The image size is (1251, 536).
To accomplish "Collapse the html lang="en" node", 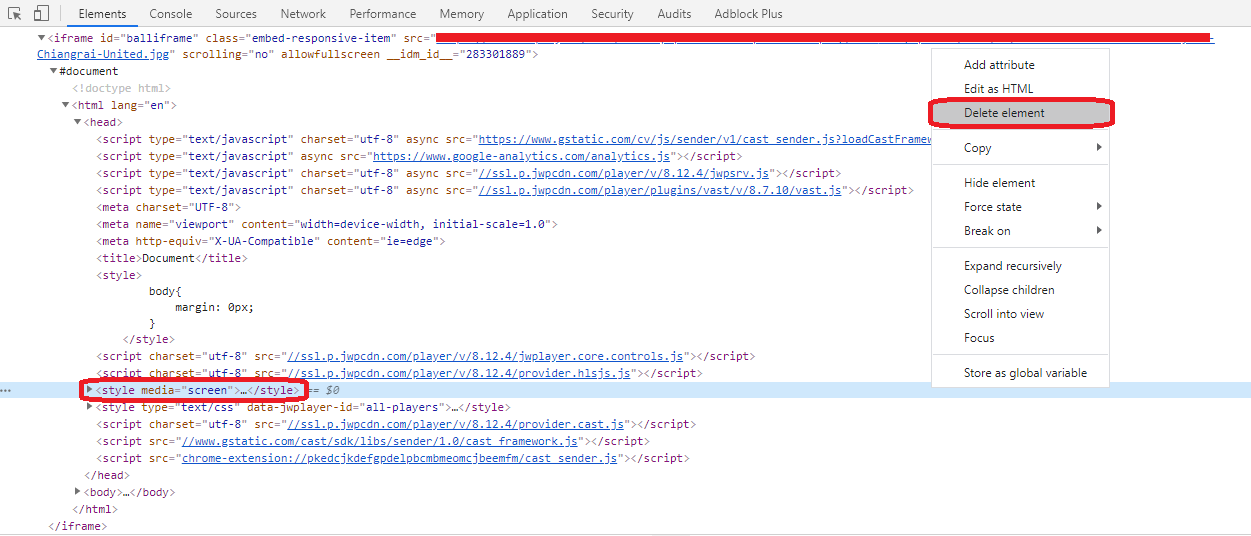I will point(66,106).
